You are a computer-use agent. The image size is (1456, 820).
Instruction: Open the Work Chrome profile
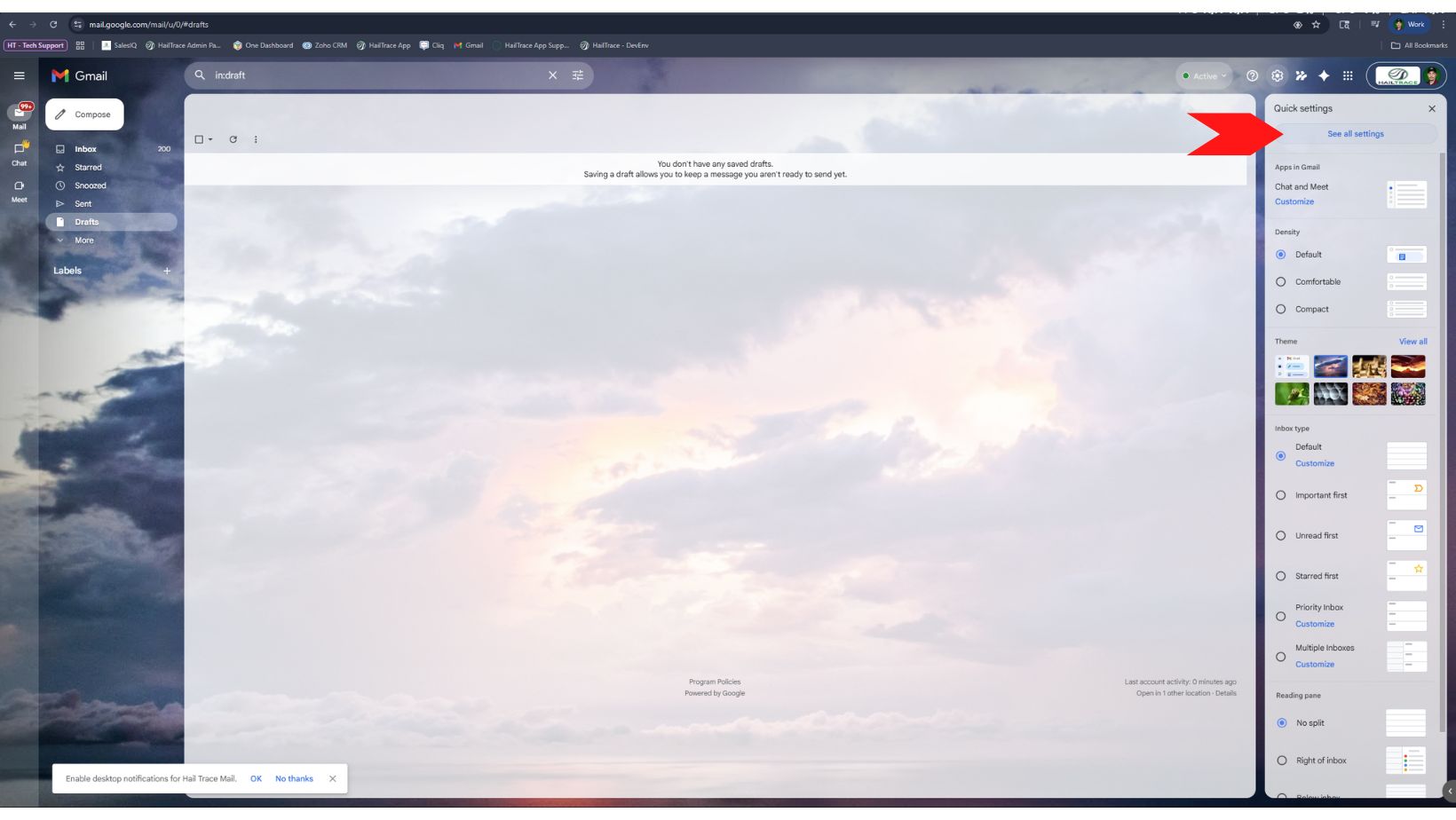(1409, 25)
